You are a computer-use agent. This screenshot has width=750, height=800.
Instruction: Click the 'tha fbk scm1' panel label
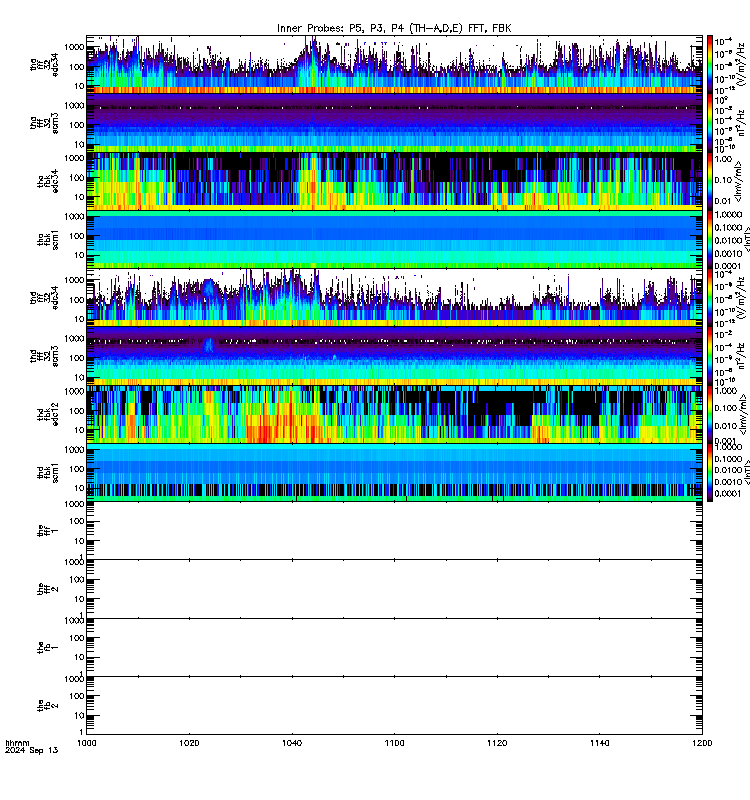click(x=48, y=240)
